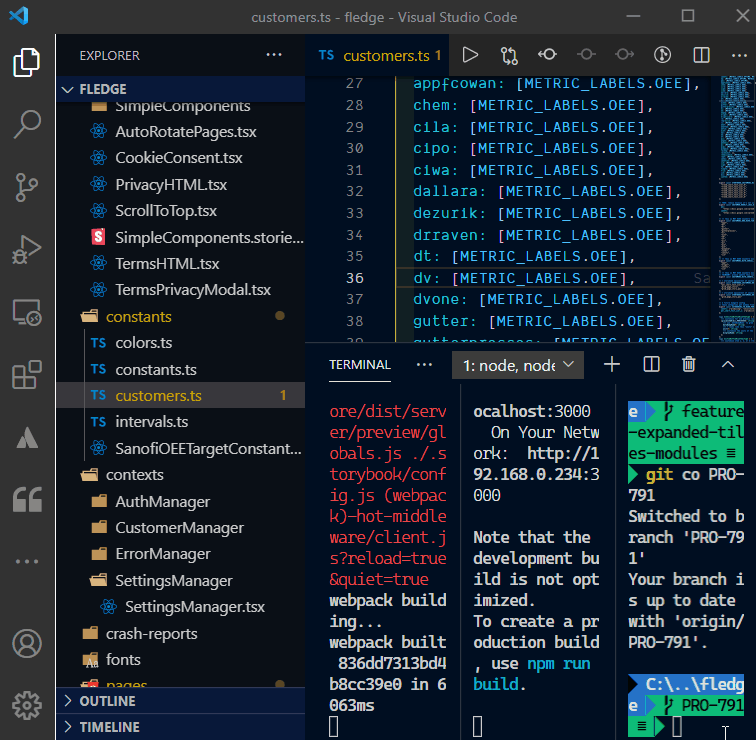756x740 pixels.
Task: Open AutoRotatePages.tsx file
Action: pyautogui.click(x=180, y=132)
